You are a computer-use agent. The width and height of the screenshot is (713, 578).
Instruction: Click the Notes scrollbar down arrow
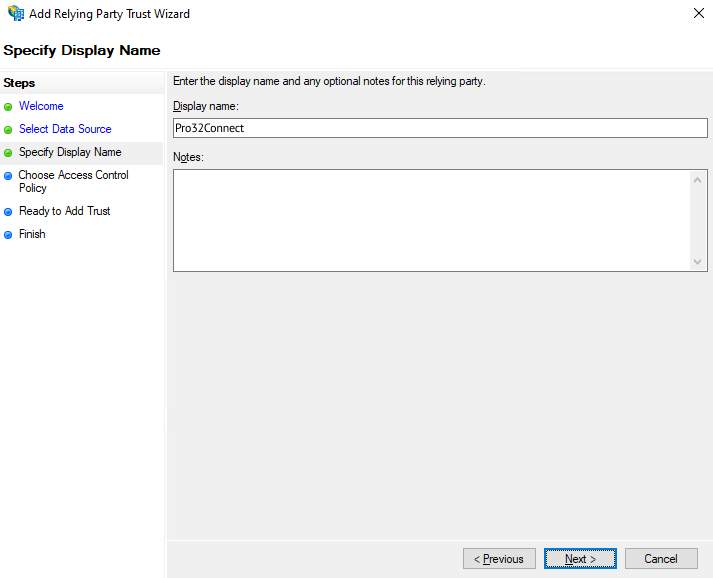click(698, 261)
